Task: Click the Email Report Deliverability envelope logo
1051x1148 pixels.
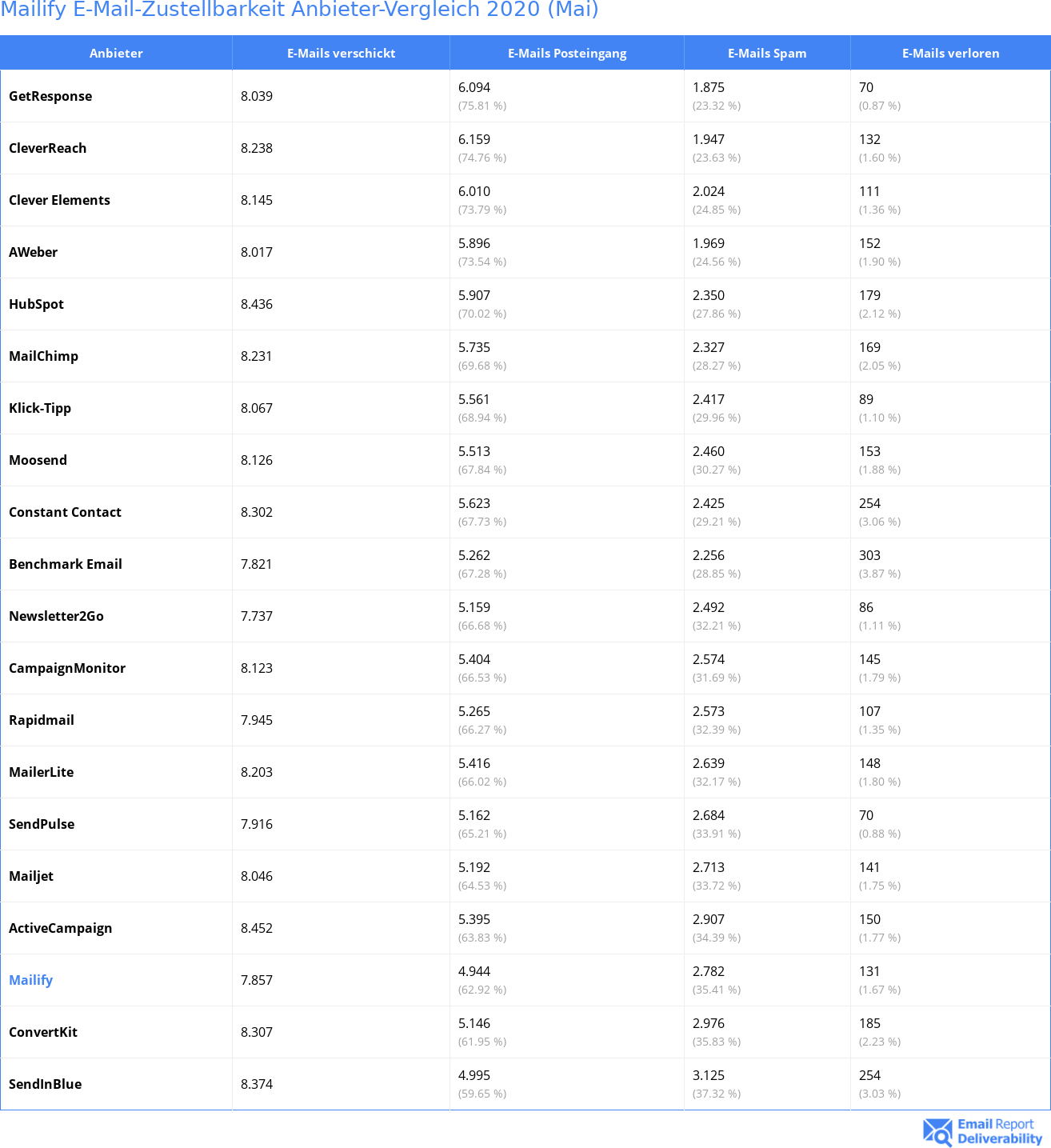Action: pos(937,1132)
